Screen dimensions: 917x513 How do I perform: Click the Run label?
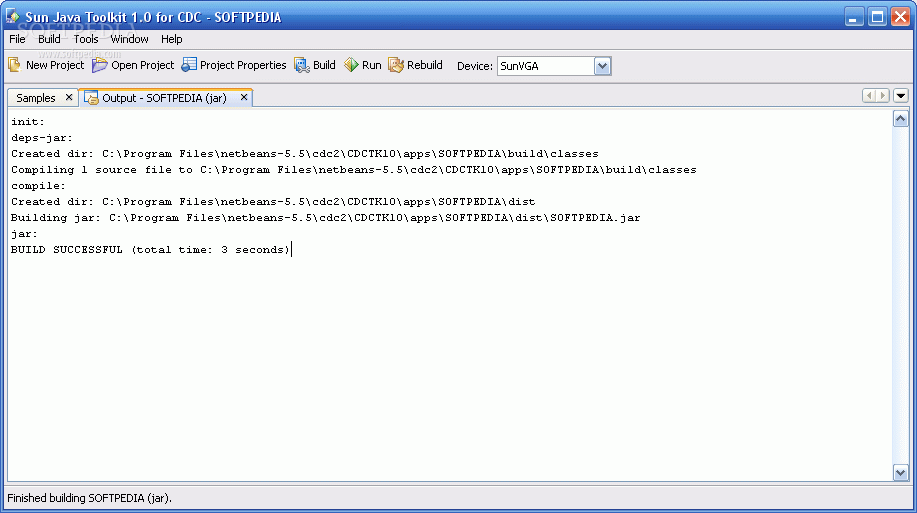371,65
